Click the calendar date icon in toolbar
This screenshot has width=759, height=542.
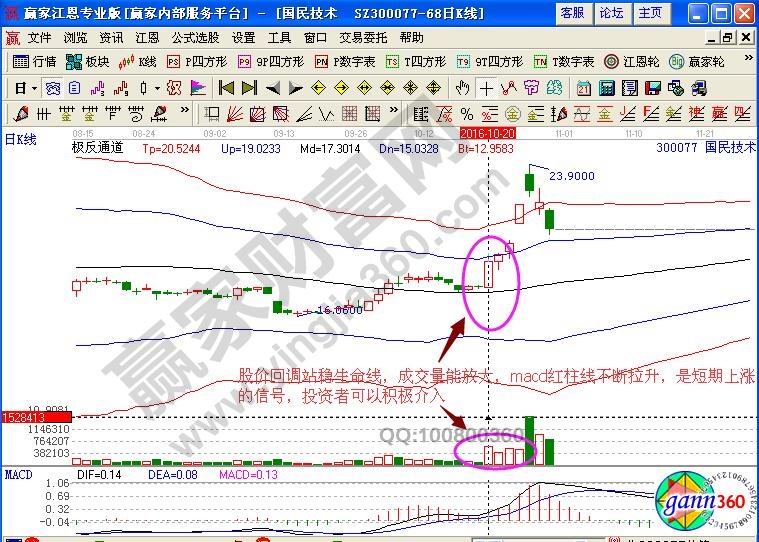click(584, 88)
